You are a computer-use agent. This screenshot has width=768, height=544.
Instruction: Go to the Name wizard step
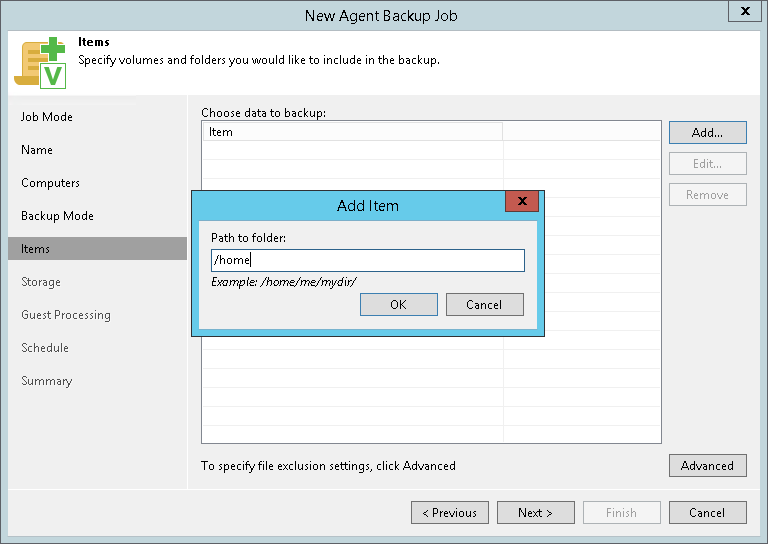coord(37,150)
